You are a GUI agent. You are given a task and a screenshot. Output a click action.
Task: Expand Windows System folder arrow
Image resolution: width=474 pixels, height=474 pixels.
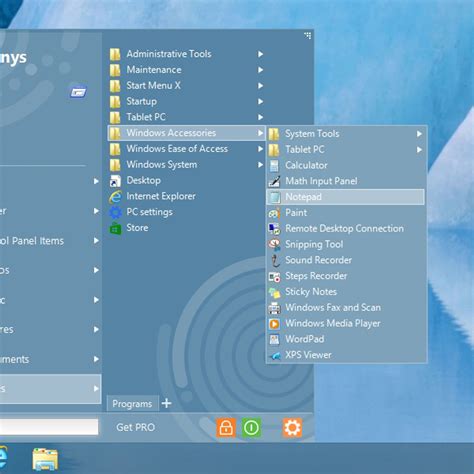[x=260, y=165]
